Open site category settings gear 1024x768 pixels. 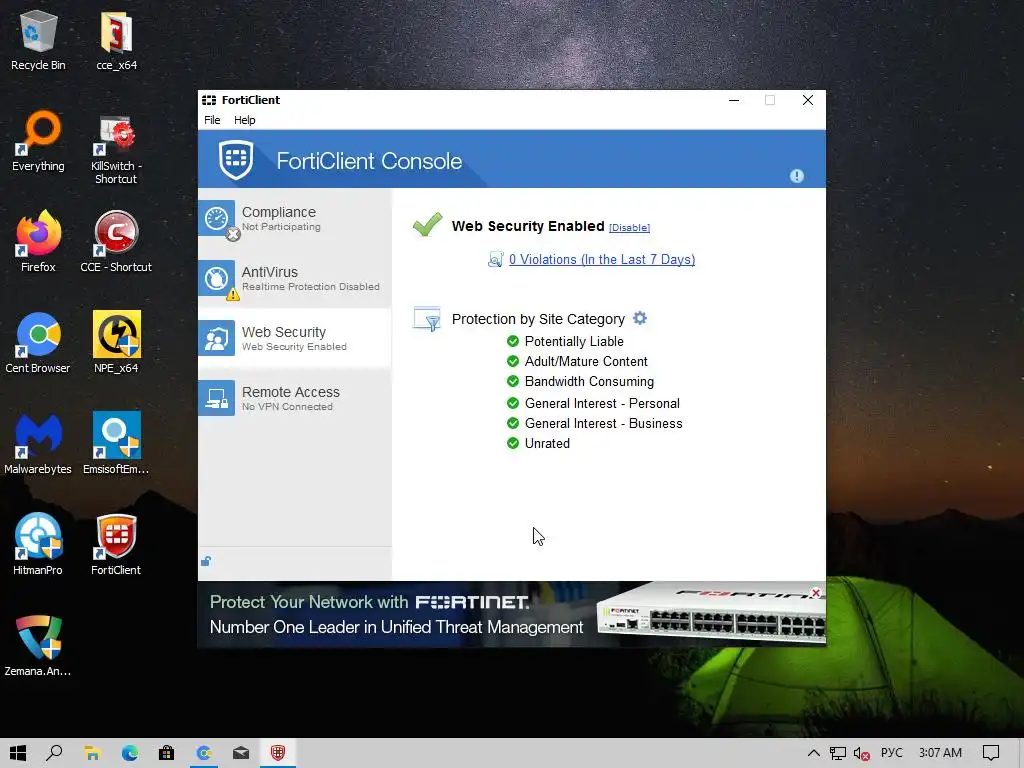(640, 318)
